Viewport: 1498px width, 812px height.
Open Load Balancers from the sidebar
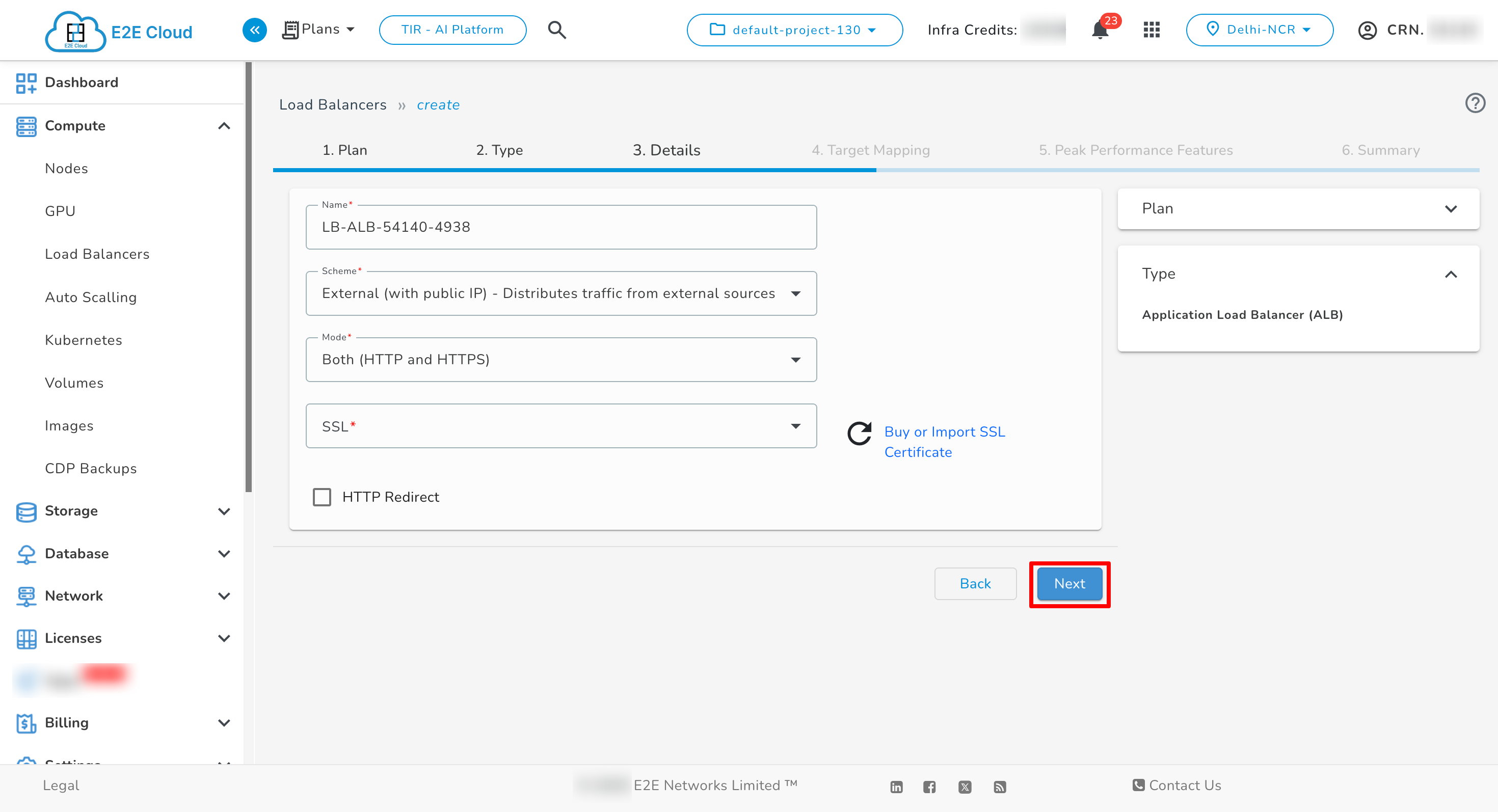(97, 254)
